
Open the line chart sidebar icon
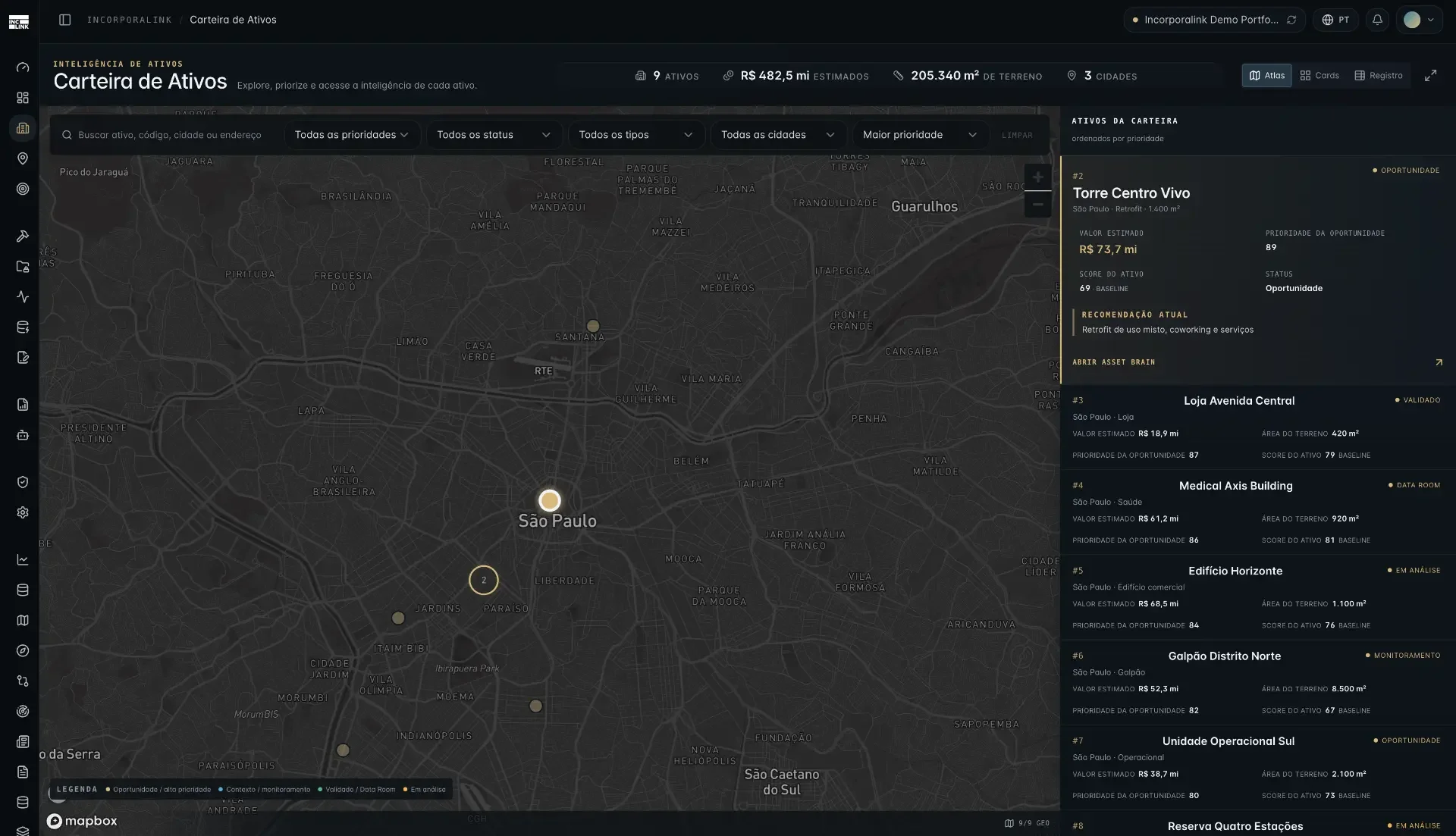(x=23, y=559)
